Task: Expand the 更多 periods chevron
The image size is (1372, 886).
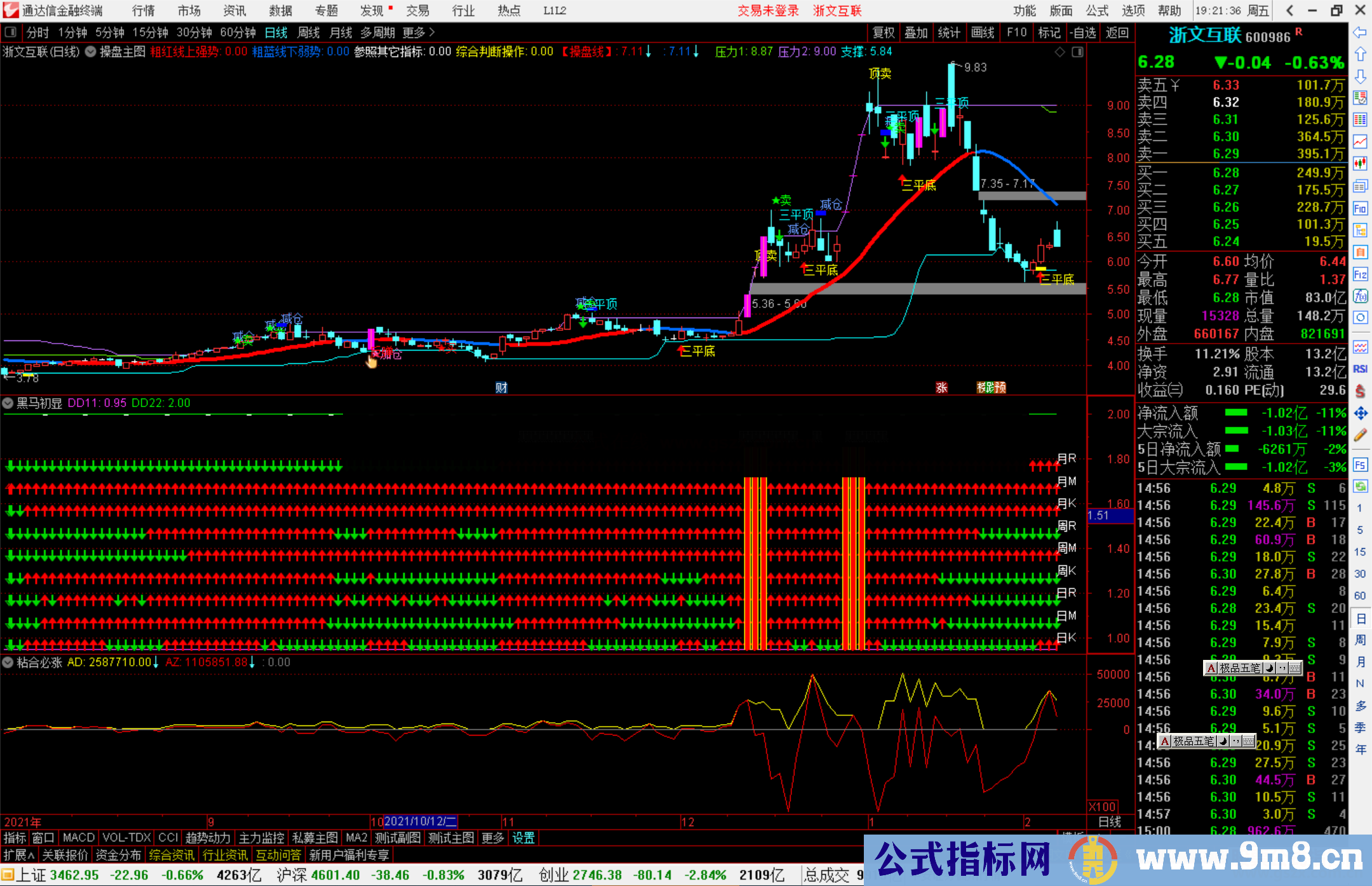Action: click(432, 32)
